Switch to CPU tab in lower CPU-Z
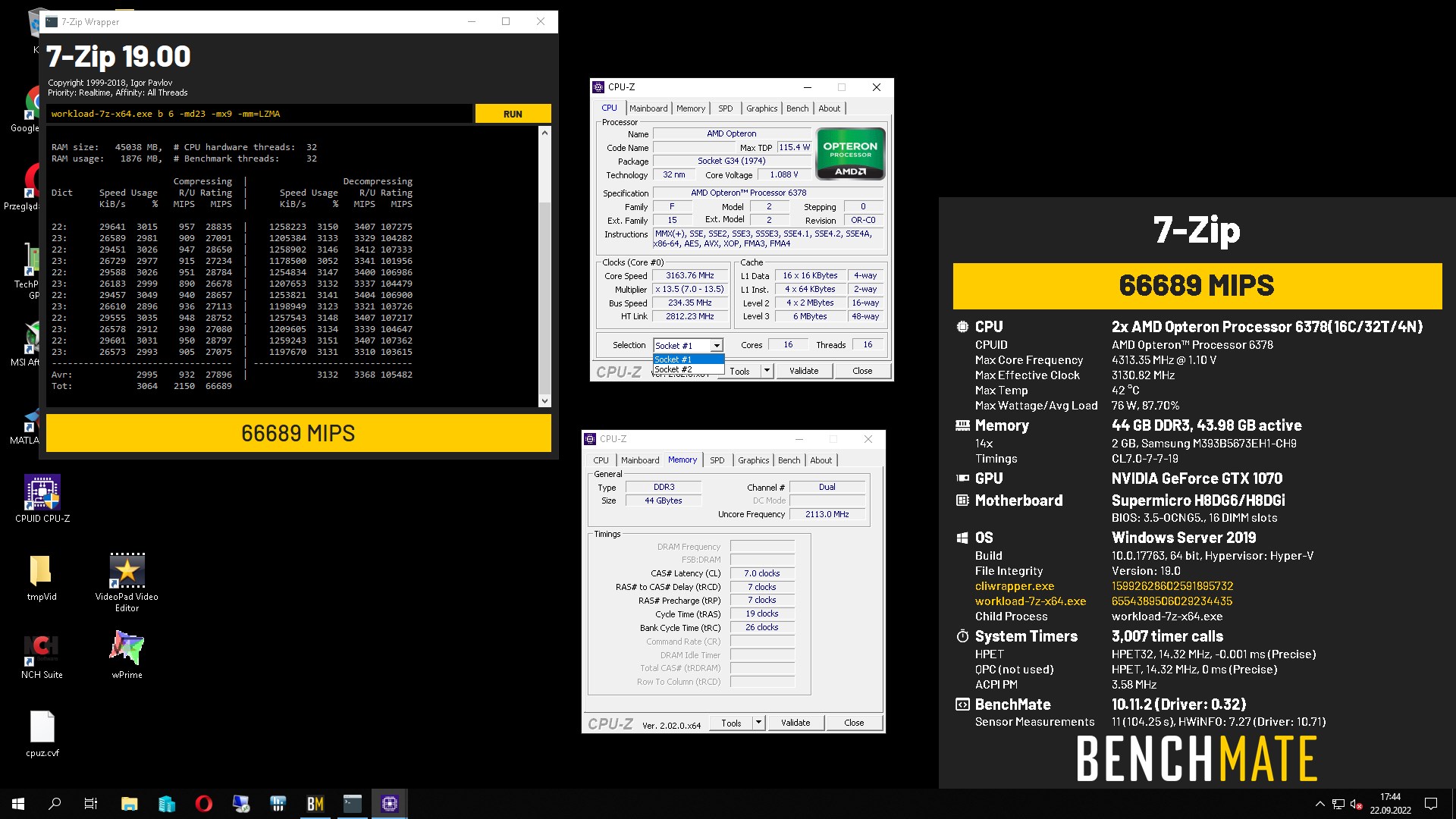 [x=601, y=460]
